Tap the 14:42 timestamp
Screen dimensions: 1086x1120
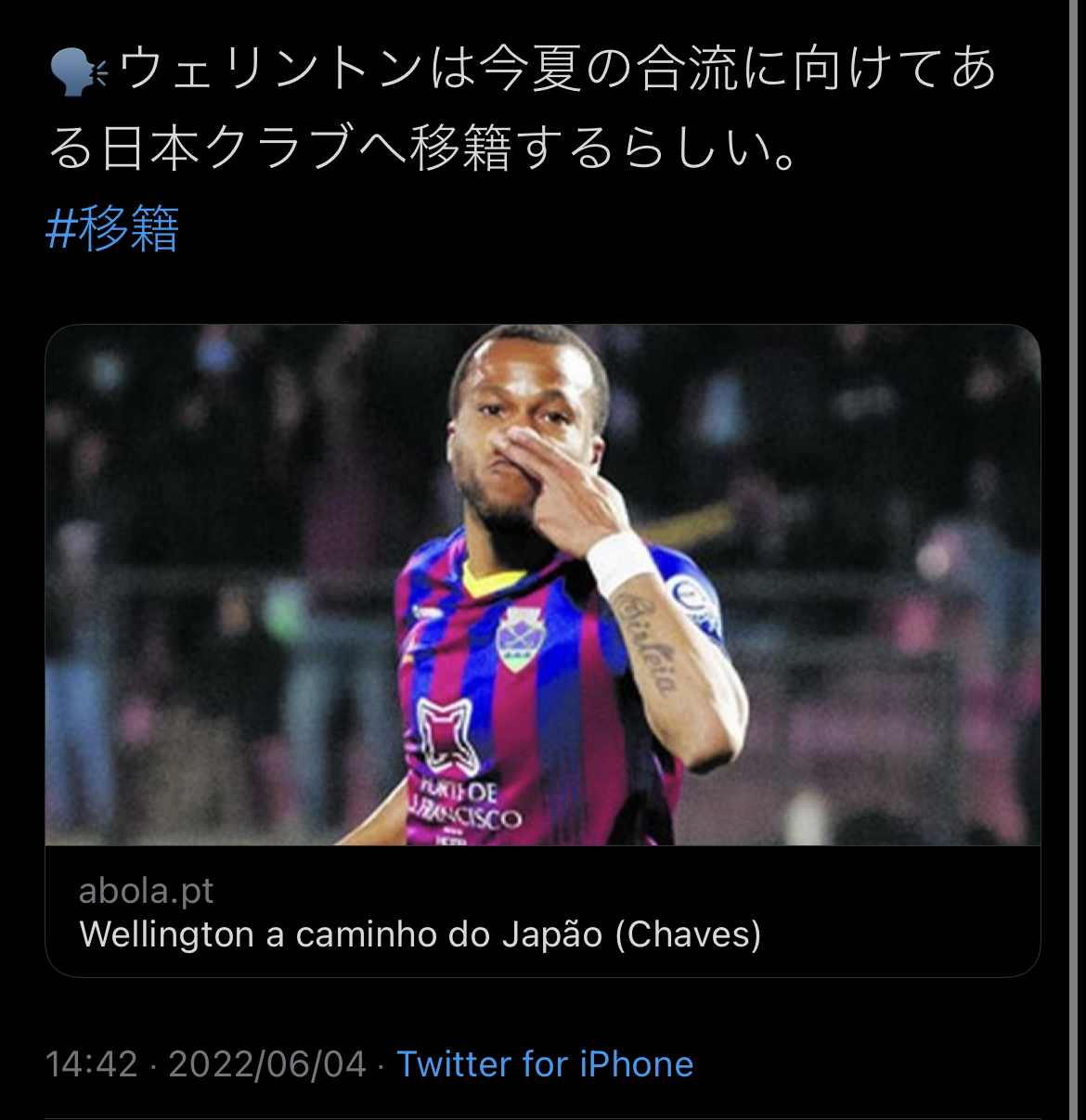[x=91, y=1063]
